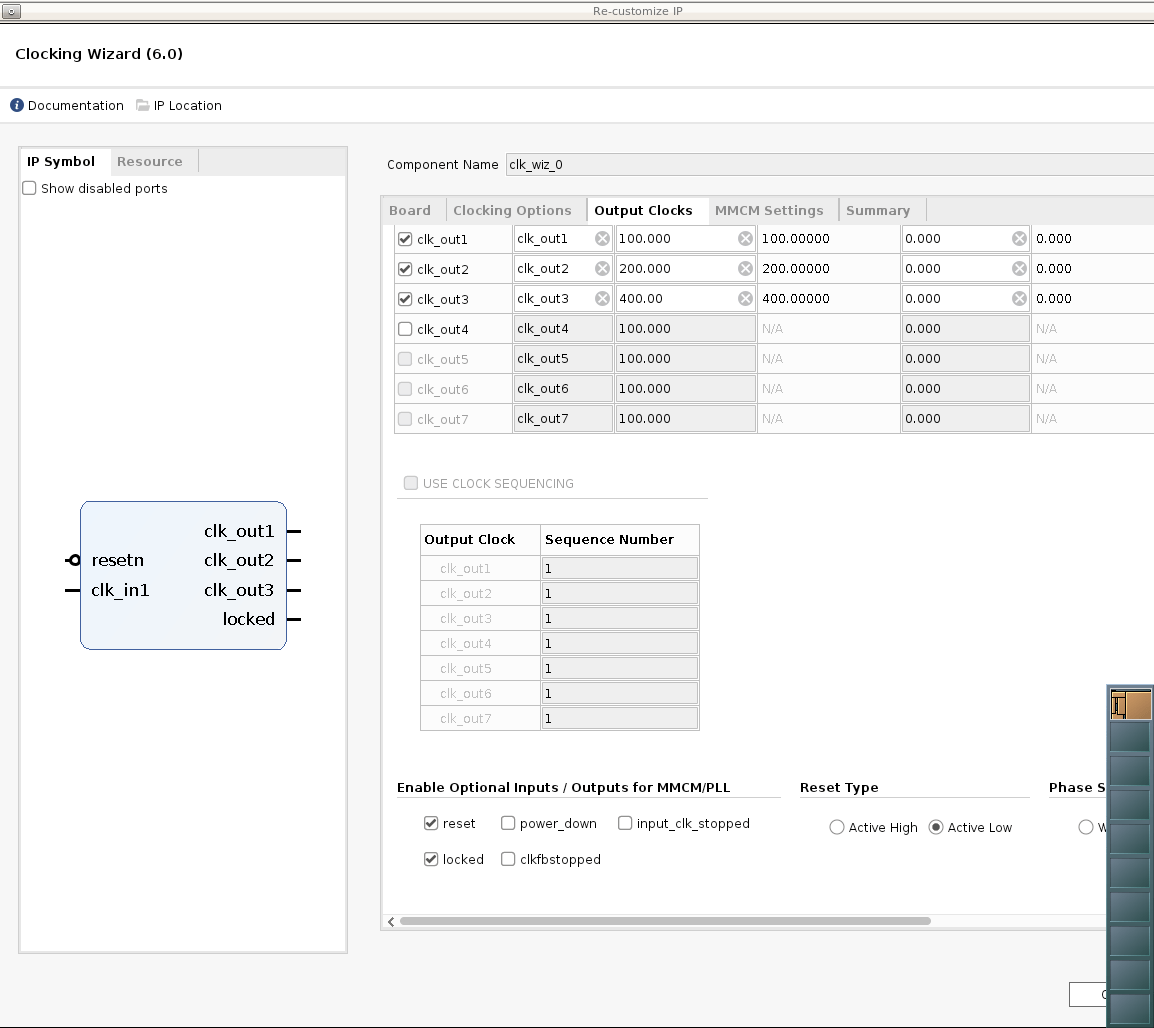Enable the clk_out4 output clock
The height and width of the screenshot is (1028, 1154).
[x=404, y=328]
